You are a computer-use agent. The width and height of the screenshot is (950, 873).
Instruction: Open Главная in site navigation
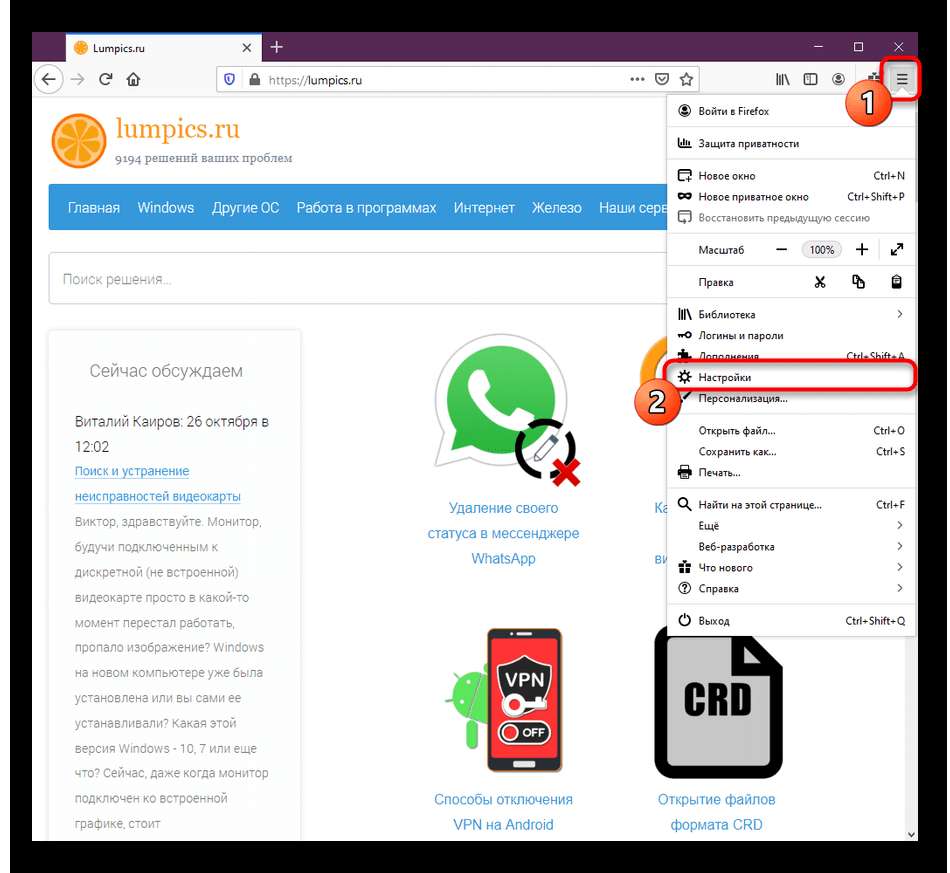(x=93, y=208)
